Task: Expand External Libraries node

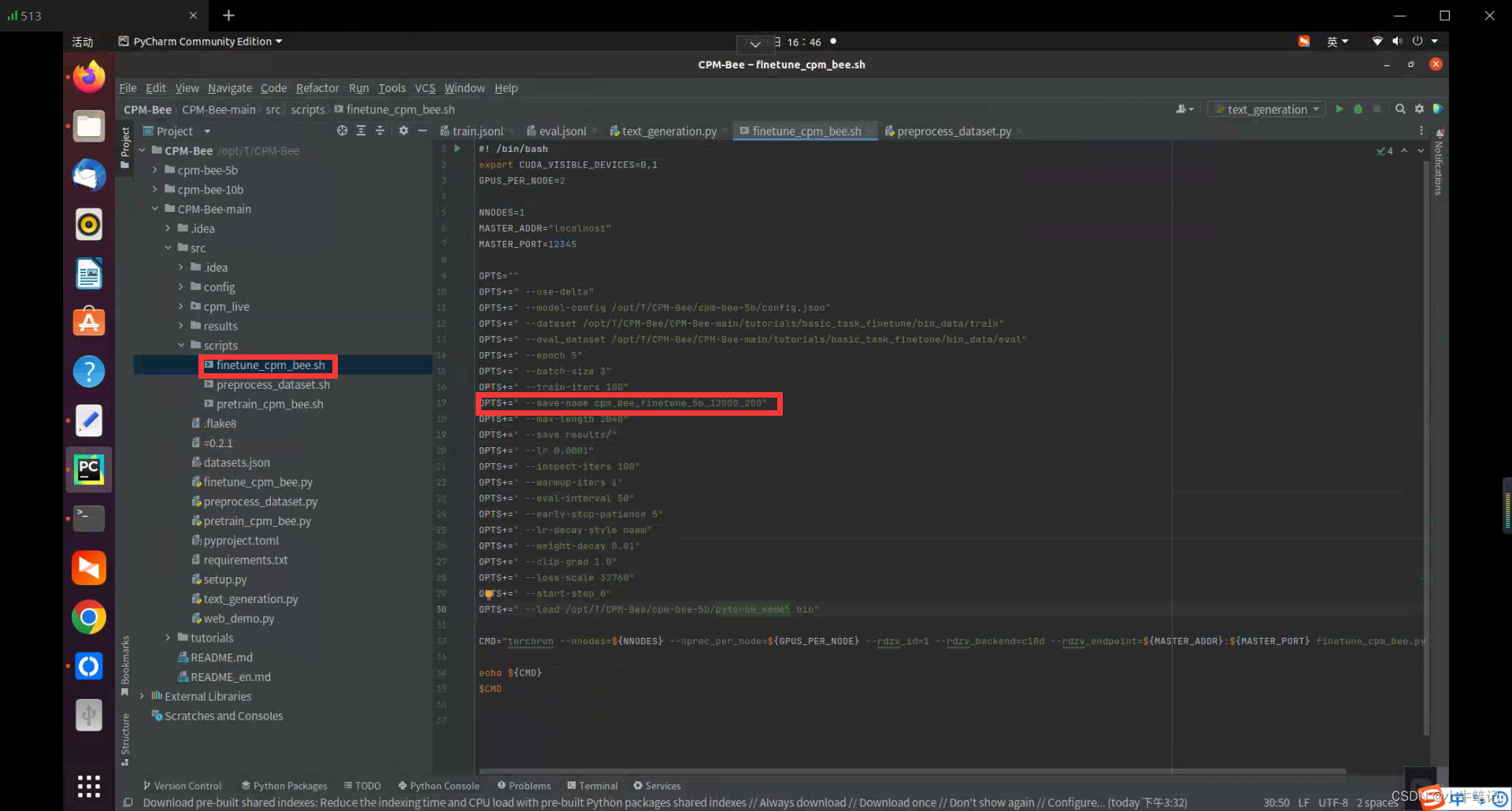Action: pyautogui.click(x=142, y=696)
